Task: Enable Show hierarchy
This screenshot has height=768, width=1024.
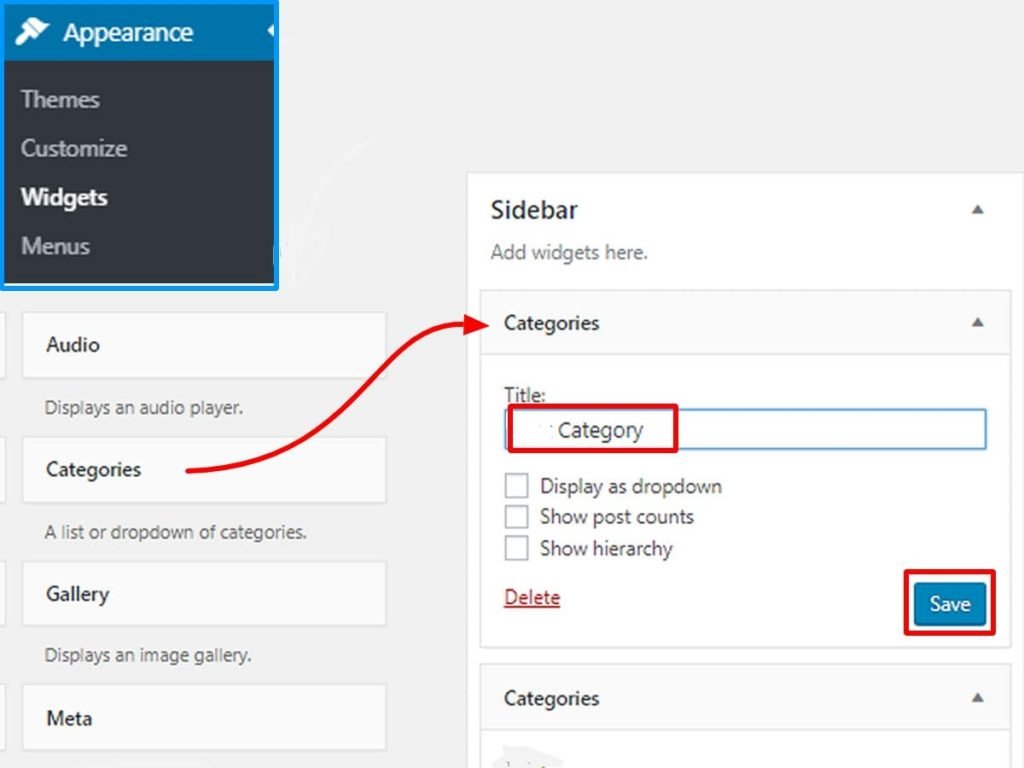Action: pos(516,548)
